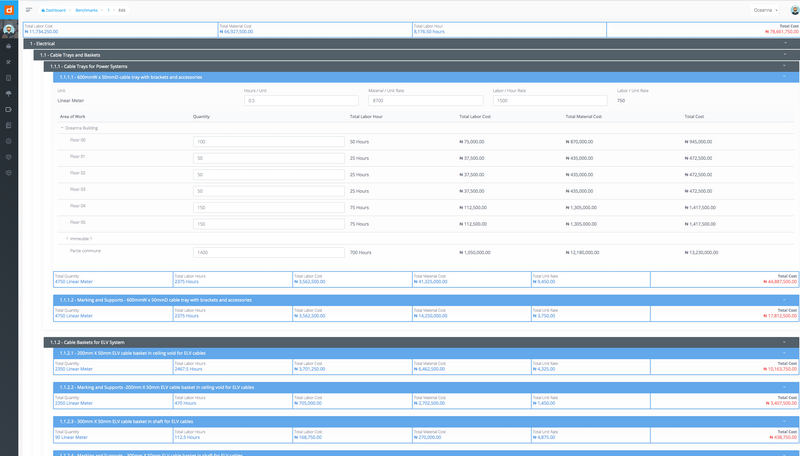Edit Partie commune quantity field
The height and width of the screenshot is (456, 800).
click(x=269, y=252)
